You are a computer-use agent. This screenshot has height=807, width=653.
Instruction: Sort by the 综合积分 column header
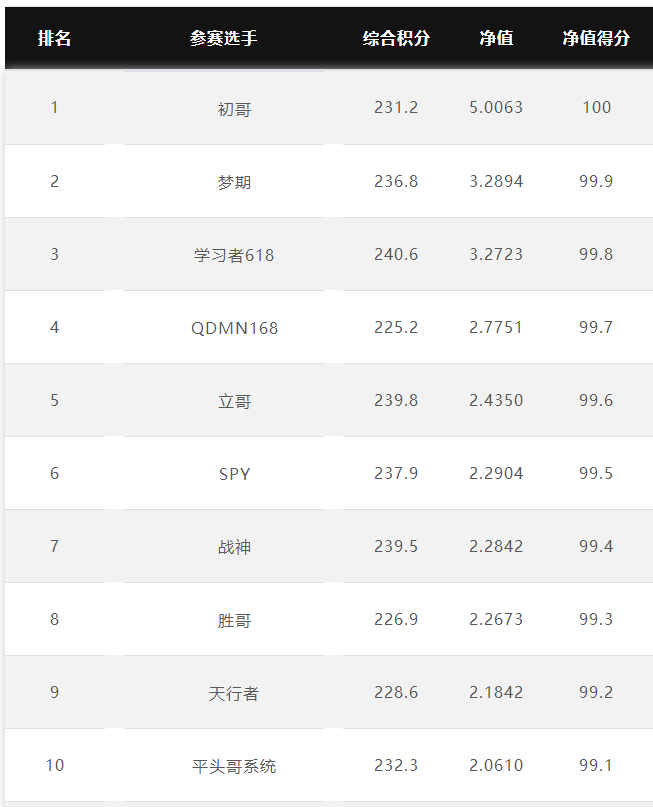coord(396,38)
